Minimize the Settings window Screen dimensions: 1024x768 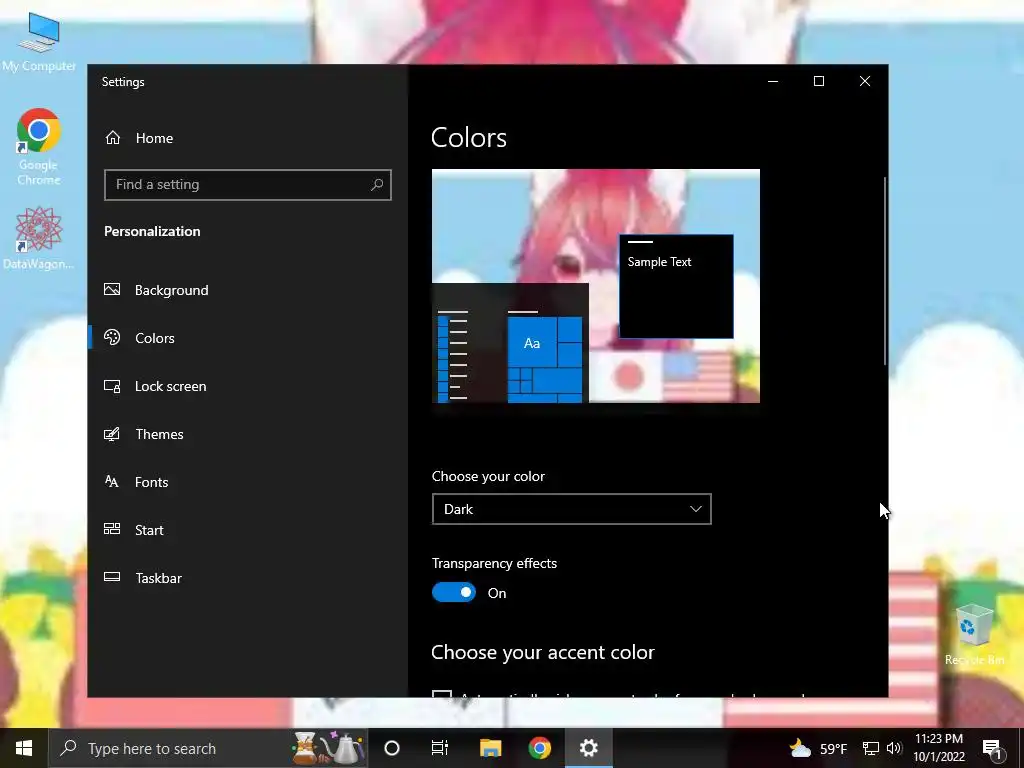773,81
